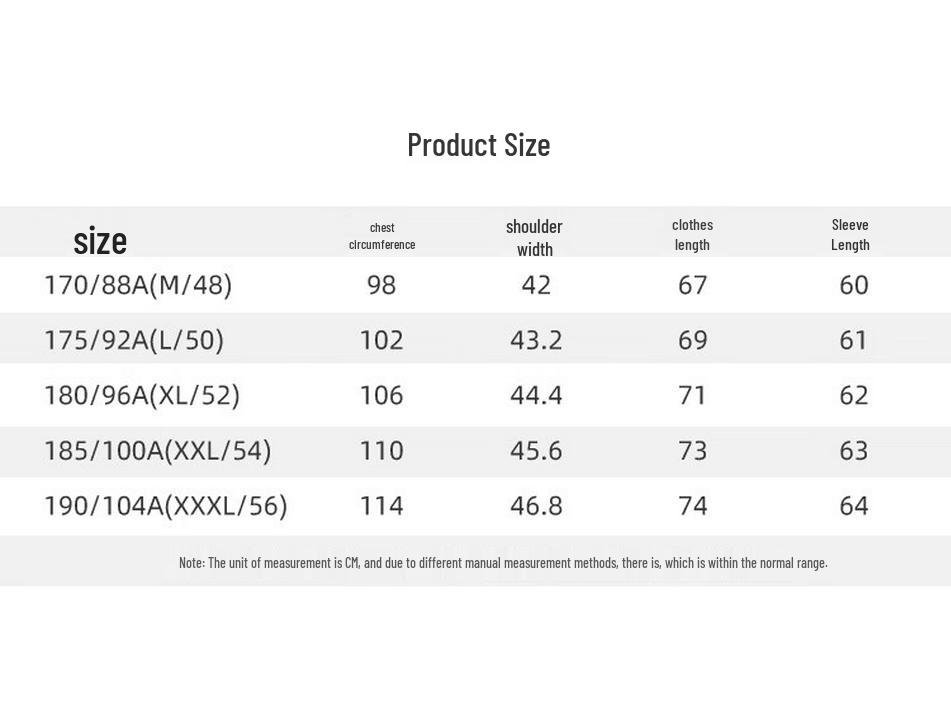Click shoulder width value 45.6

click(x=536, y=451)
